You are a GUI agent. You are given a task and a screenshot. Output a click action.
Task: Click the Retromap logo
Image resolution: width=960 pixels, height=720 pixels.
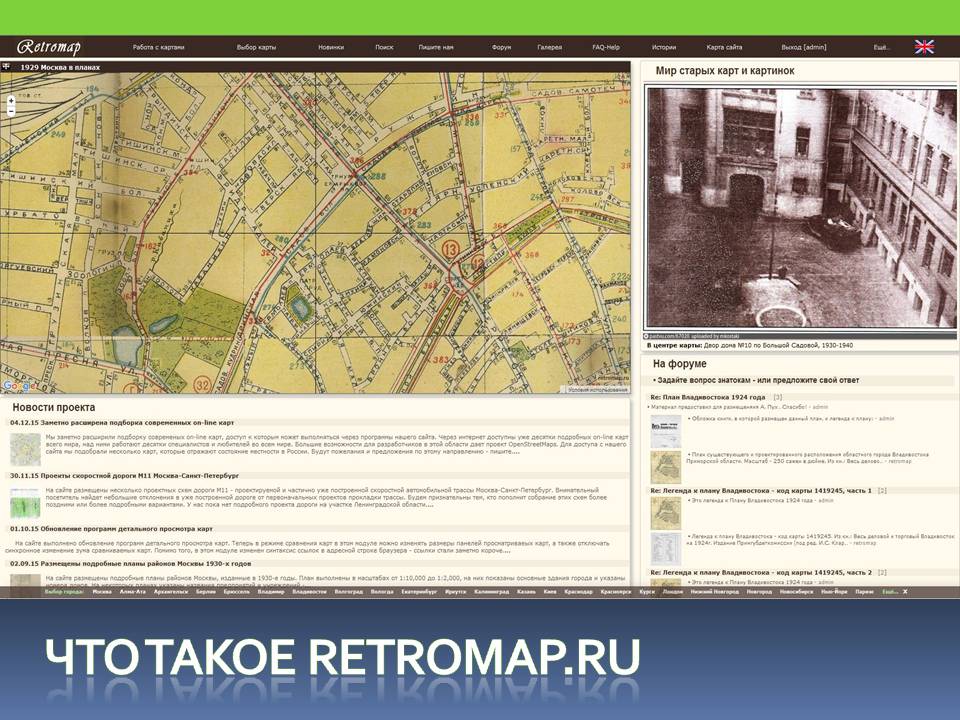(49, 46)
